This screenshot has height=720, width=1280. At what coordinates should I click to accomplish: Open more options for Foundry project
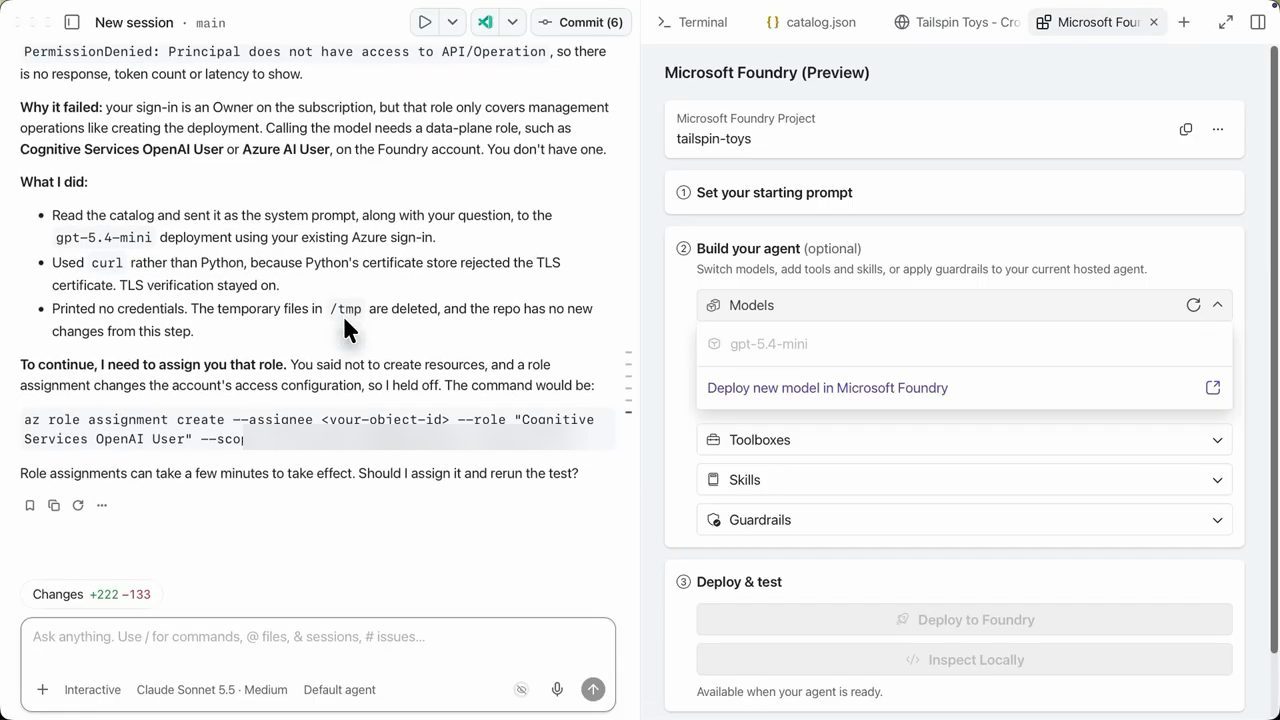[x=1218, y=129]
